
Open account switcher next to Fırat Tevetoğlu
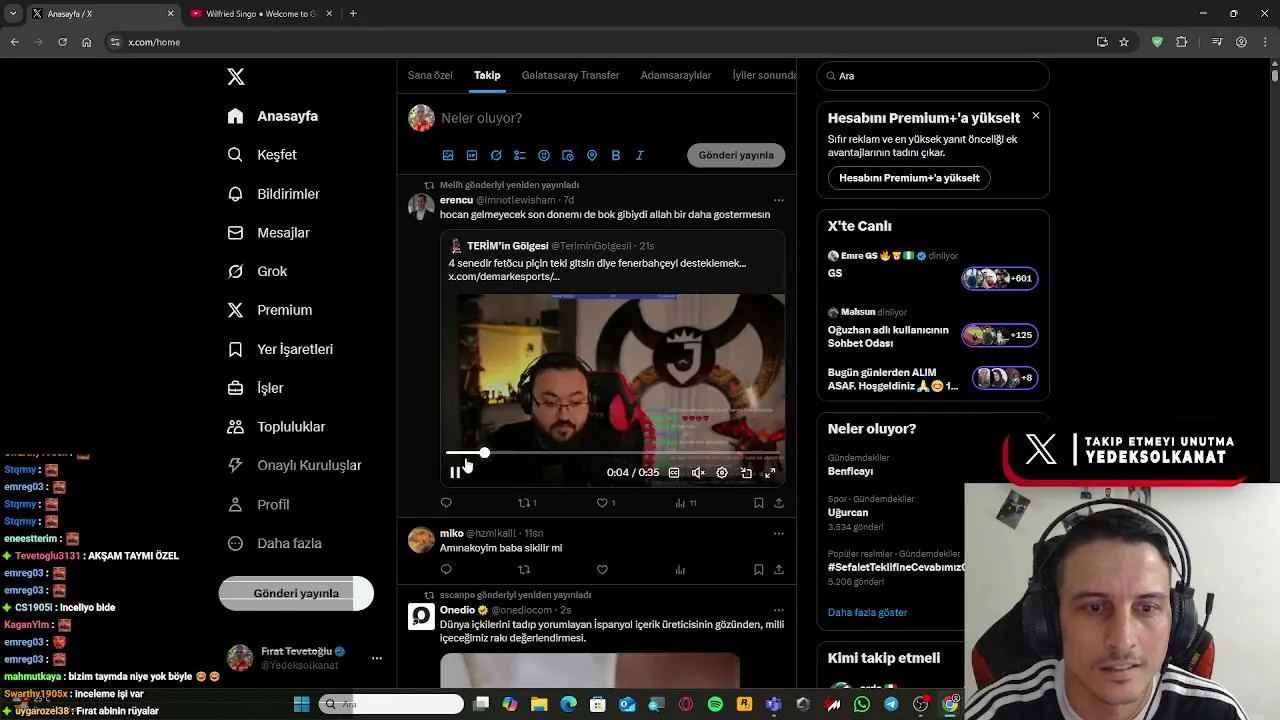[x=377, y=658]
